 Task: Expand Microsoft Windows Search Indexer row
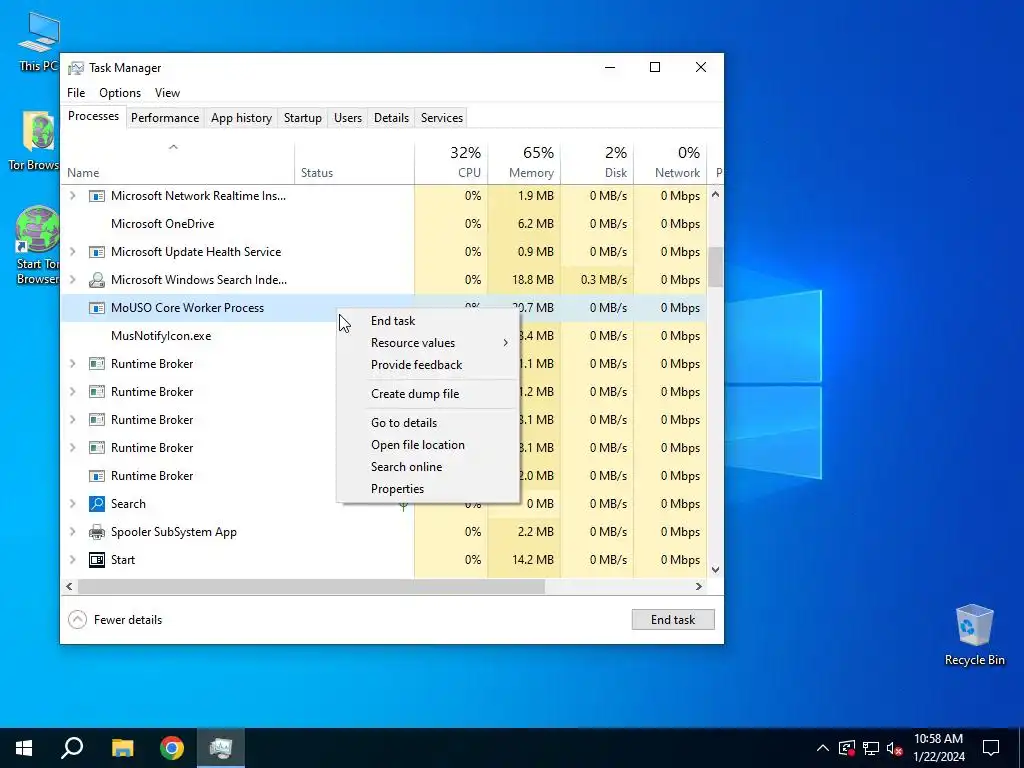(72, 280)
